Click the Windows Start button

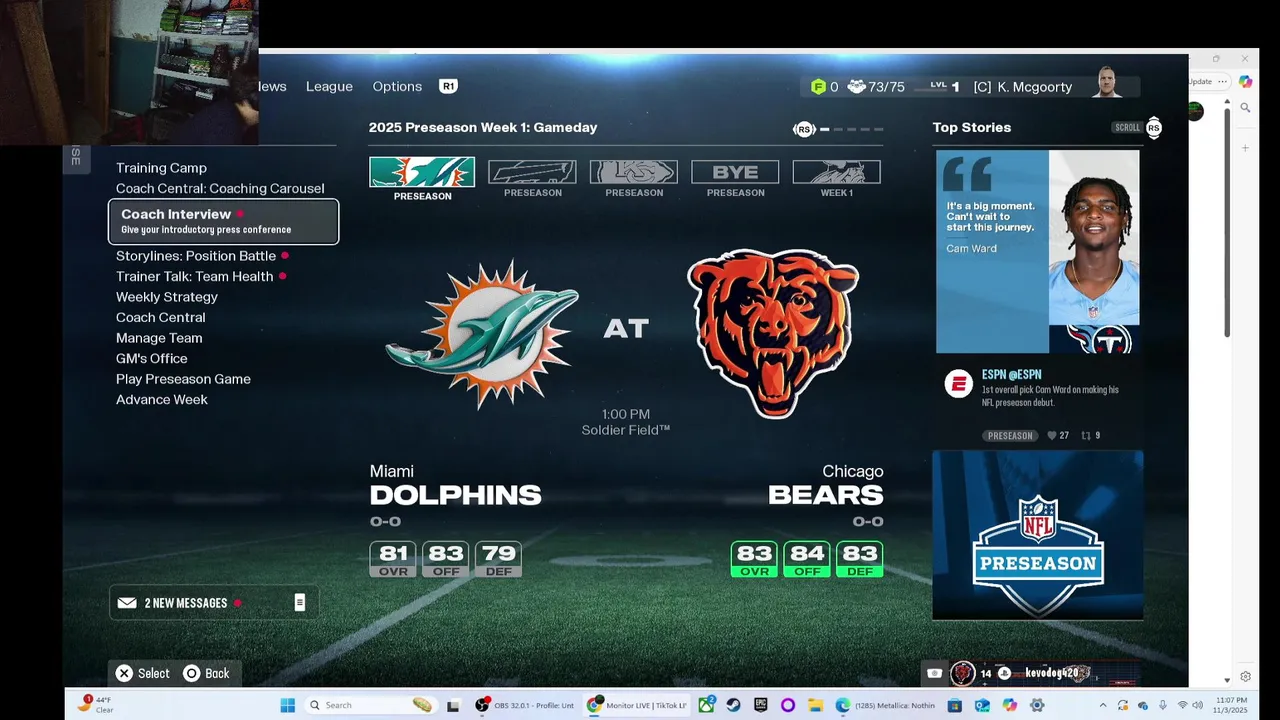tap(288, 705)
